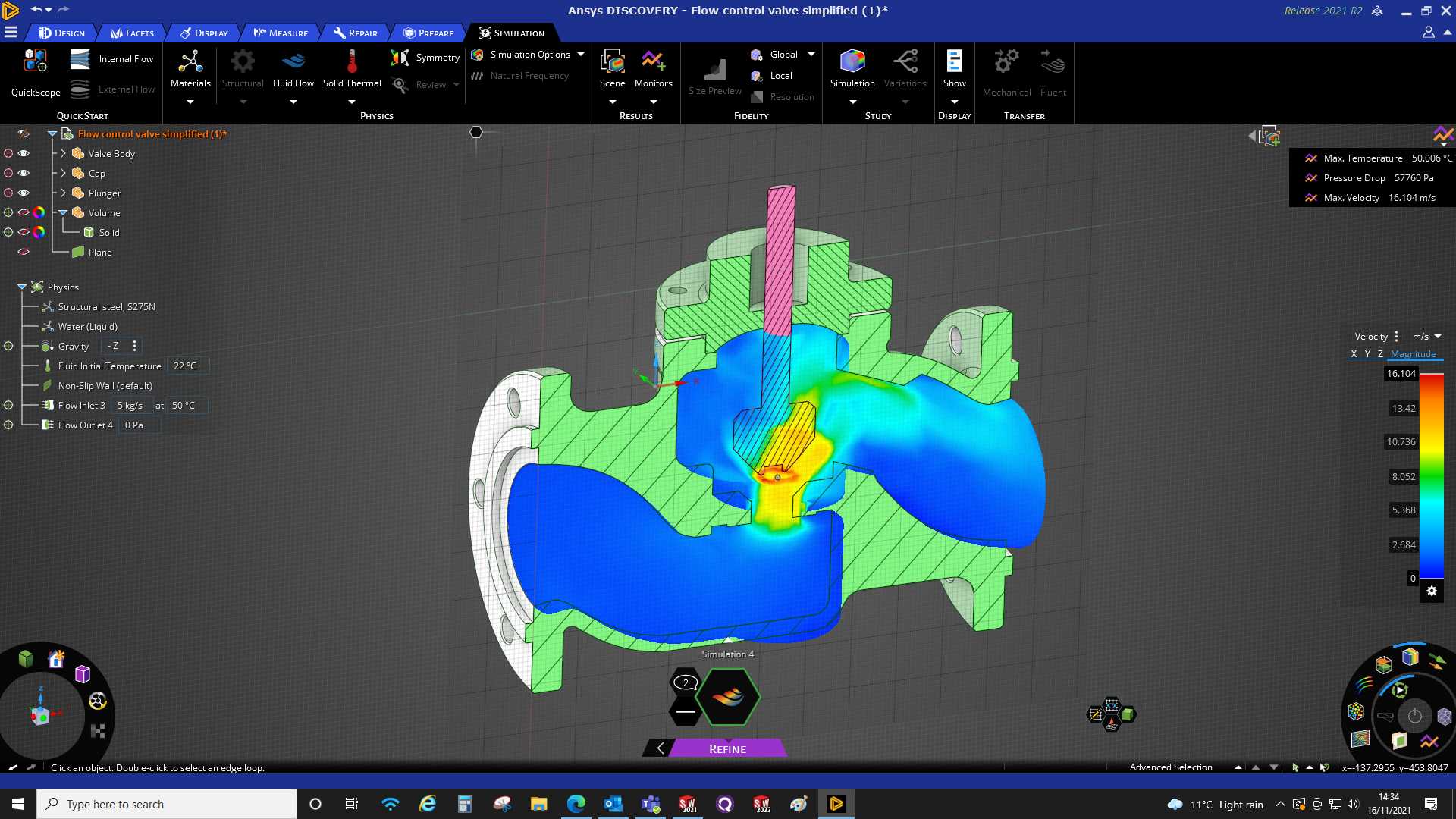Click the comments bubble hexagon showing 2
The image size is (1456, 819).
pyautogui.click(x=686, y=682)
